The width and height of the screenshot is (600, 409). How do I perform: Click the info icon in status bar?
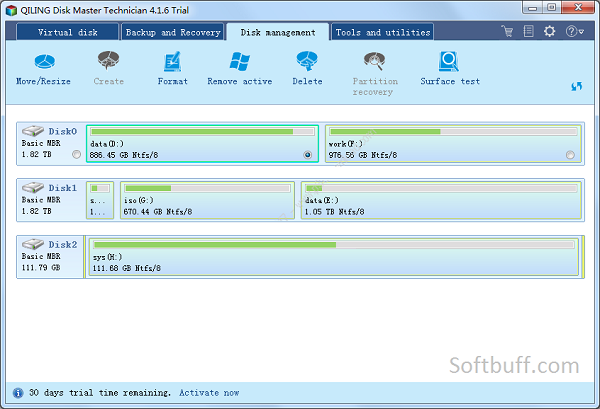[18, 393]
